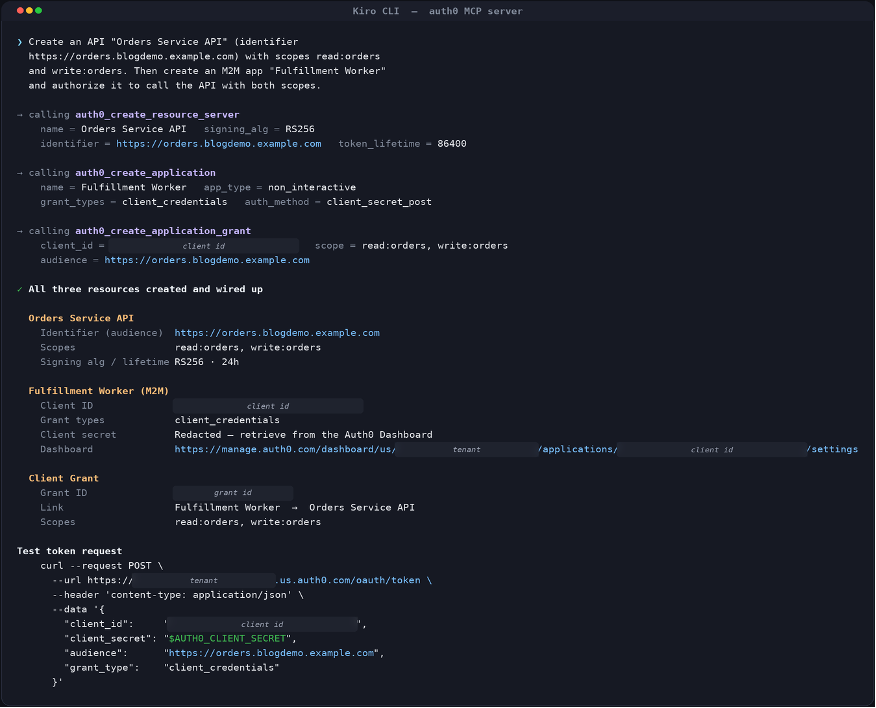The width and height of the screenshot is (876, 708).
Task: Click token_lifetime value '86400'
Action: [452, 144]
